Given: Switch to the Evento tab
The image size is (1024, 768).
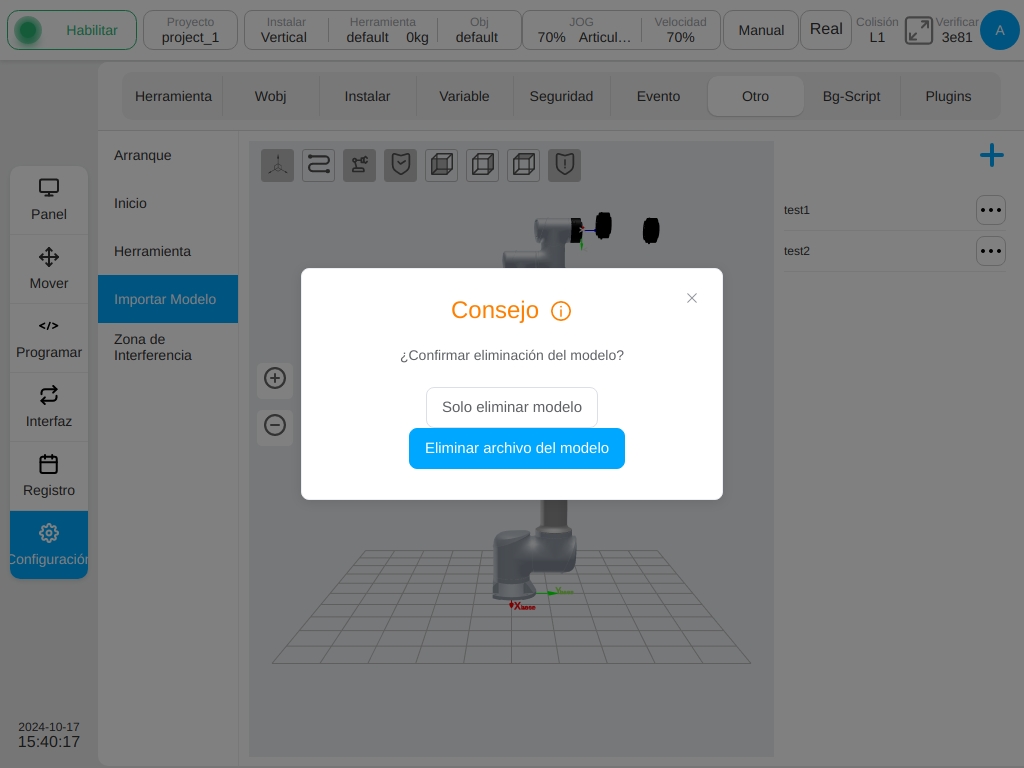Looking at the screenshot, I should point(658,96).
